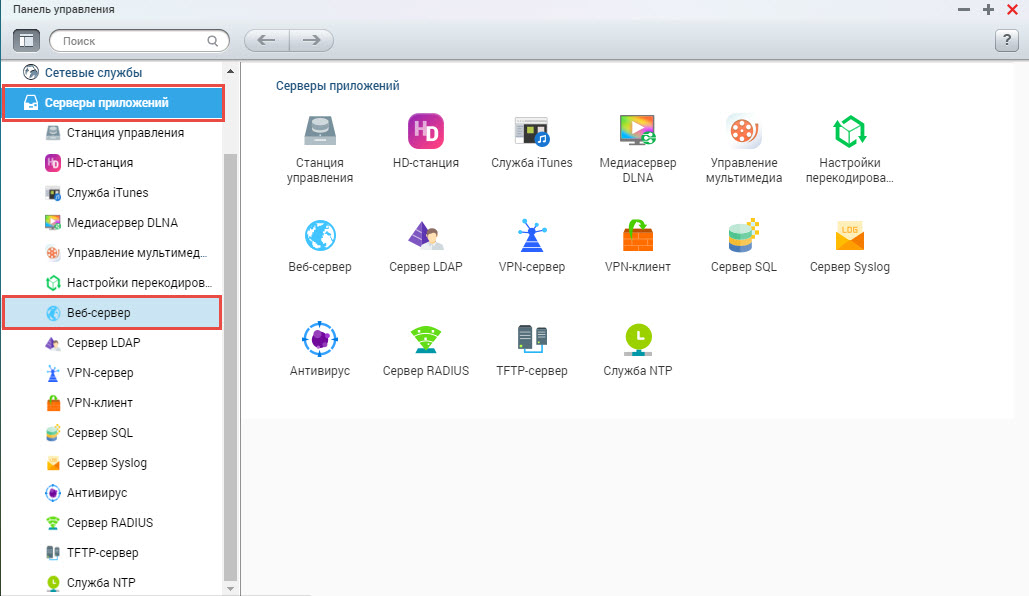Select Сервер LDAP in the sidebar
The image size is (1029, 596).
click(x=113, y=343)
